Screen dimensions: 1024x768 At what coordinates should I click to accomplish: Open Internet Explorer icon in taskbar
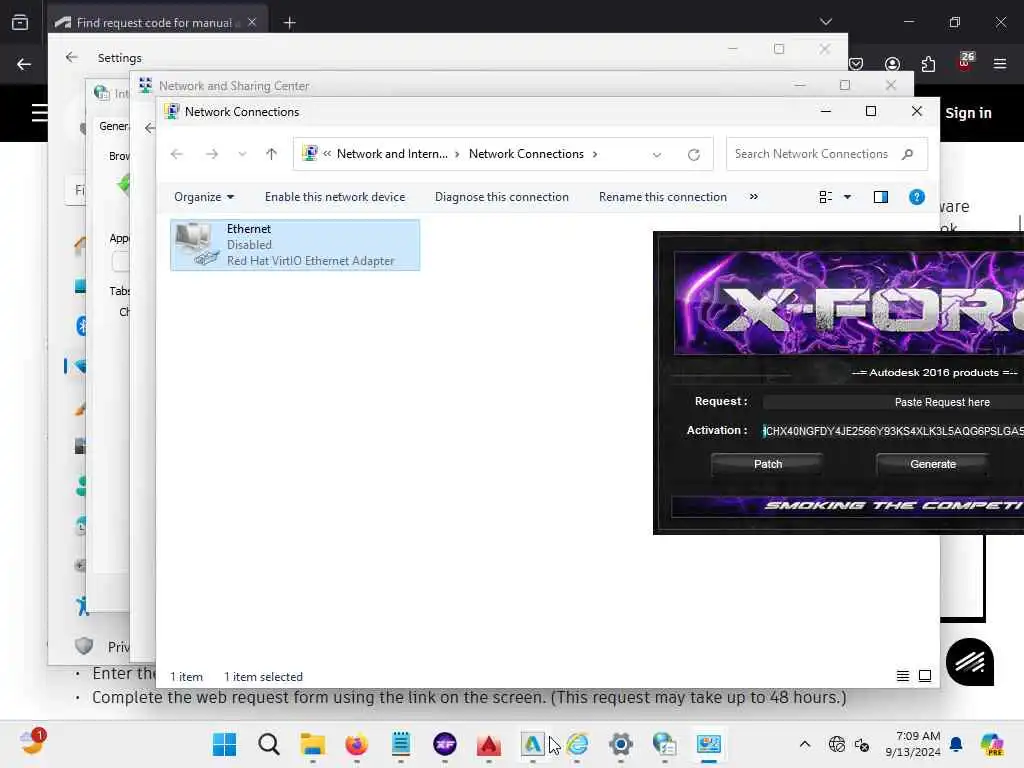[x=577, y=744]
